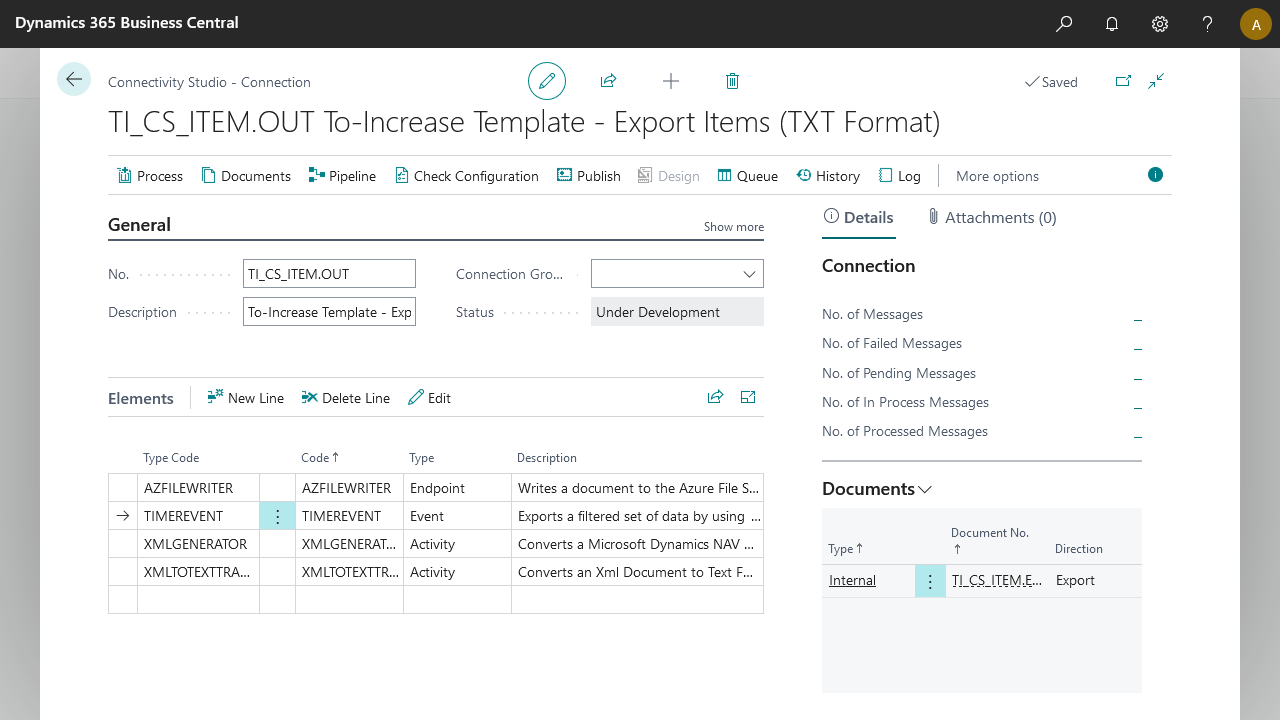
Task: Click Edit in Elements toolbar
Action: point(430,398)
